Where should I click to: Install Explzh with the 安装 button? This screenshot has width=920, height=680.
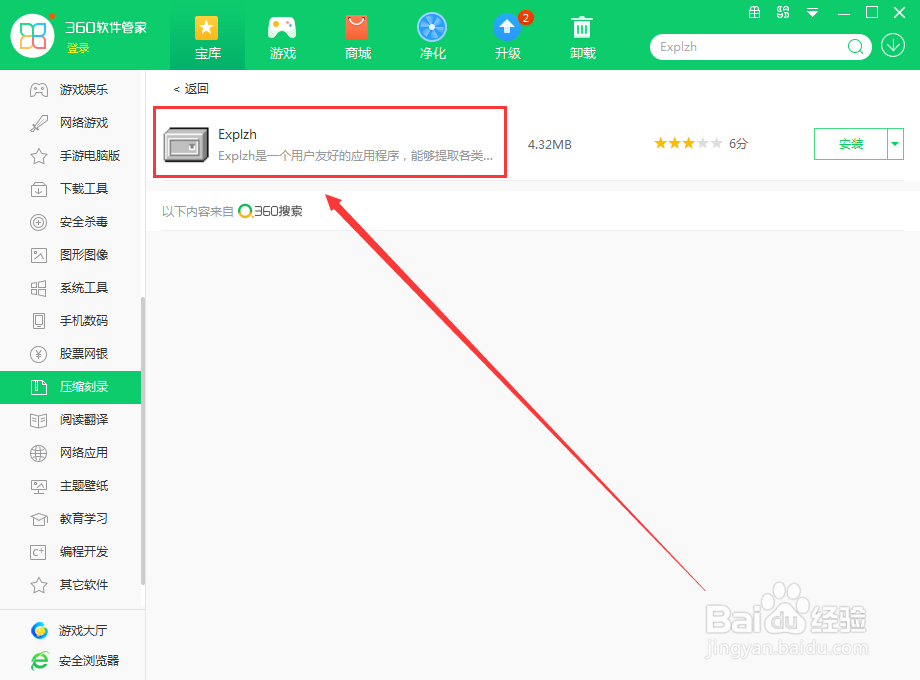click(x=851, y=144)
